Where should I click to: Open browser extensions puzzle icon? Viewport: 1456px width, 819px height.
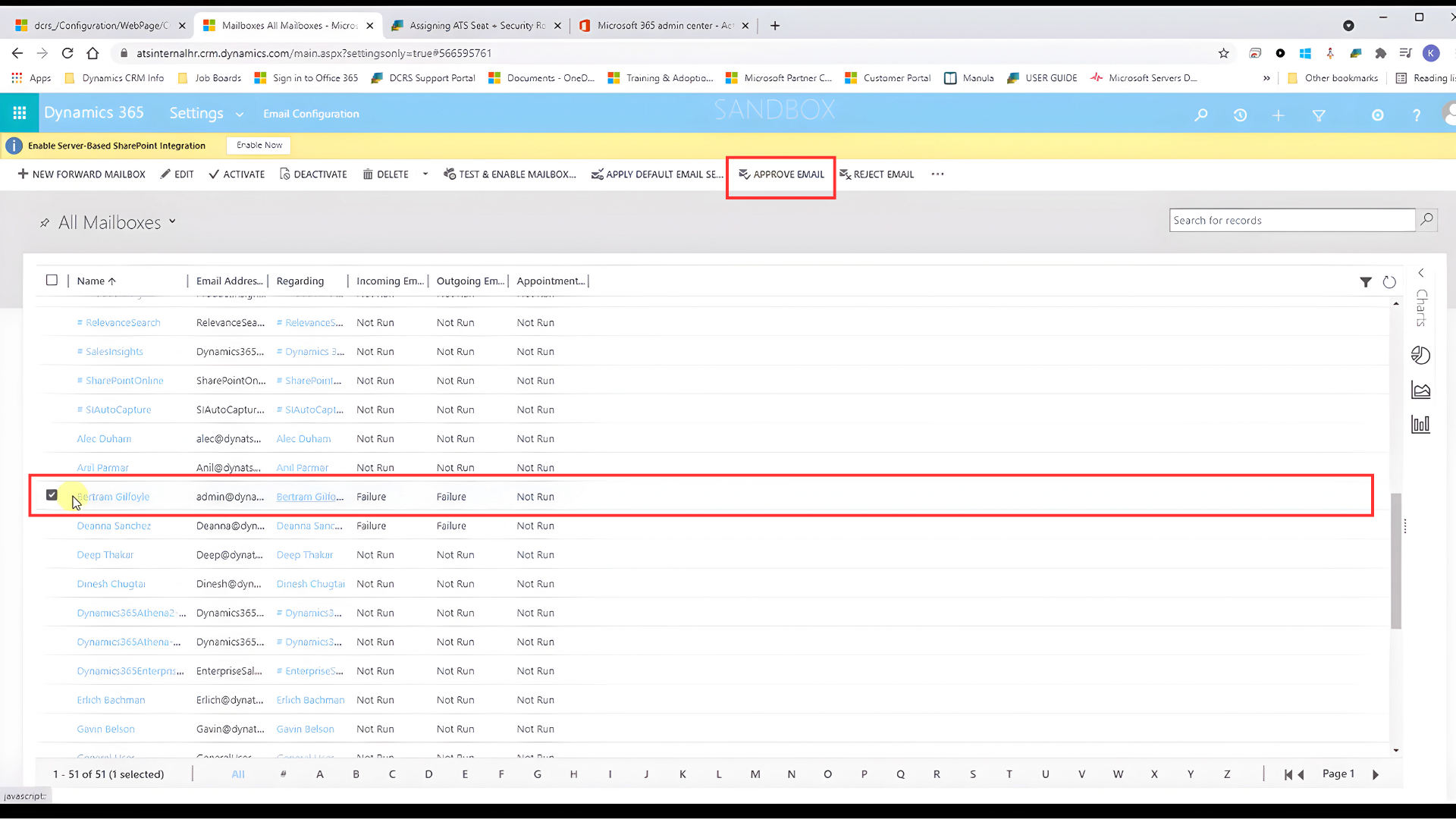(x=1380, y=53)
